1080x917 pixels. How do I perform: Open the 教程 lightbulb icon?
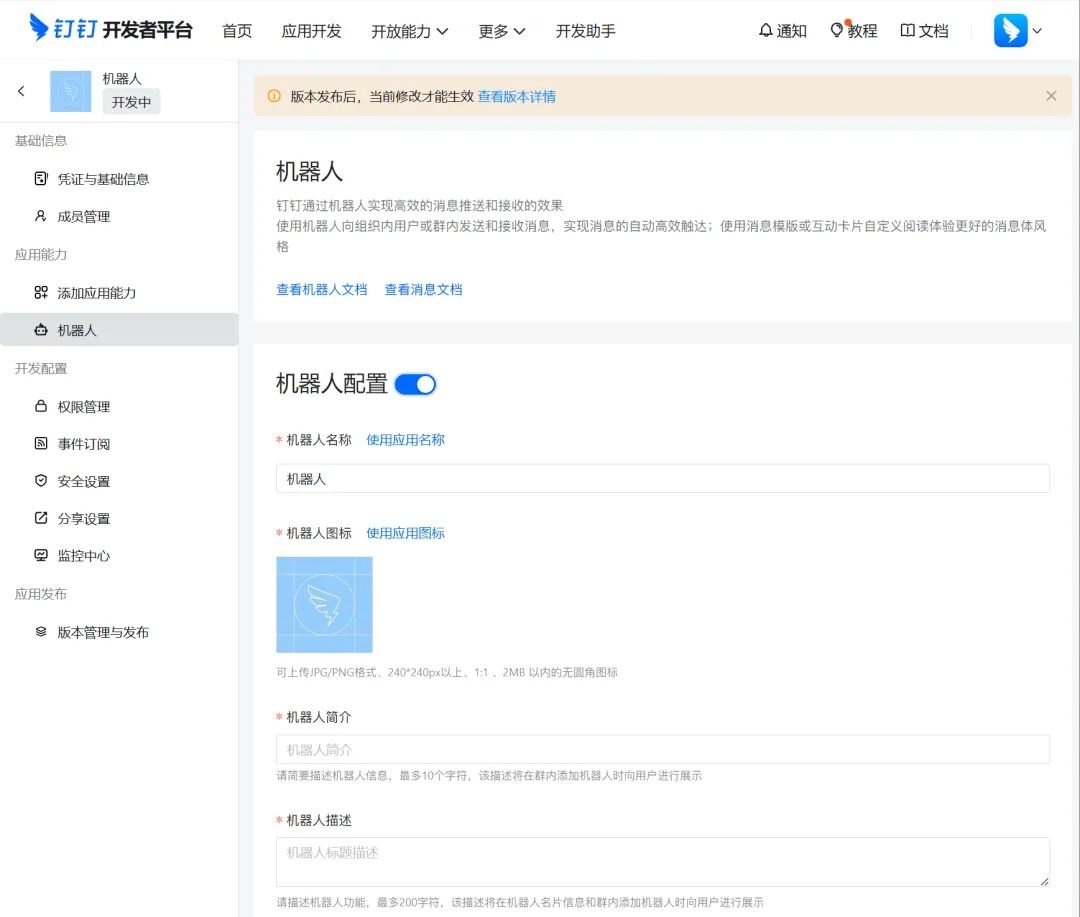coord(836,30)
